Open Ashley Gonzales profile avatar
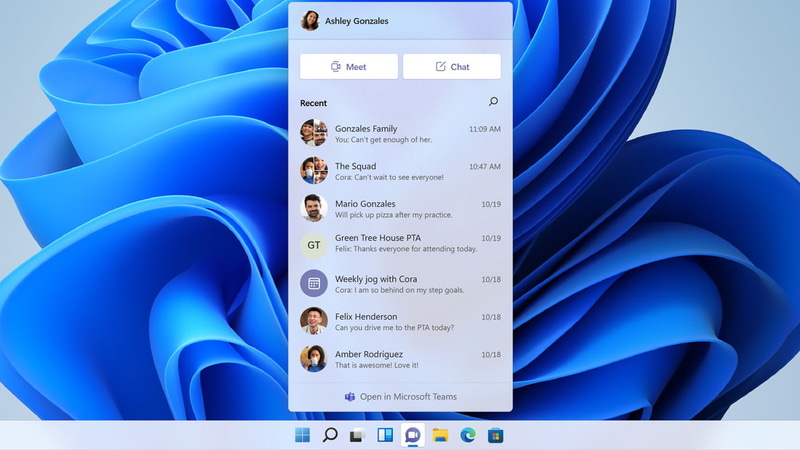This screenshot has width=800, height=450. point(310,21)
